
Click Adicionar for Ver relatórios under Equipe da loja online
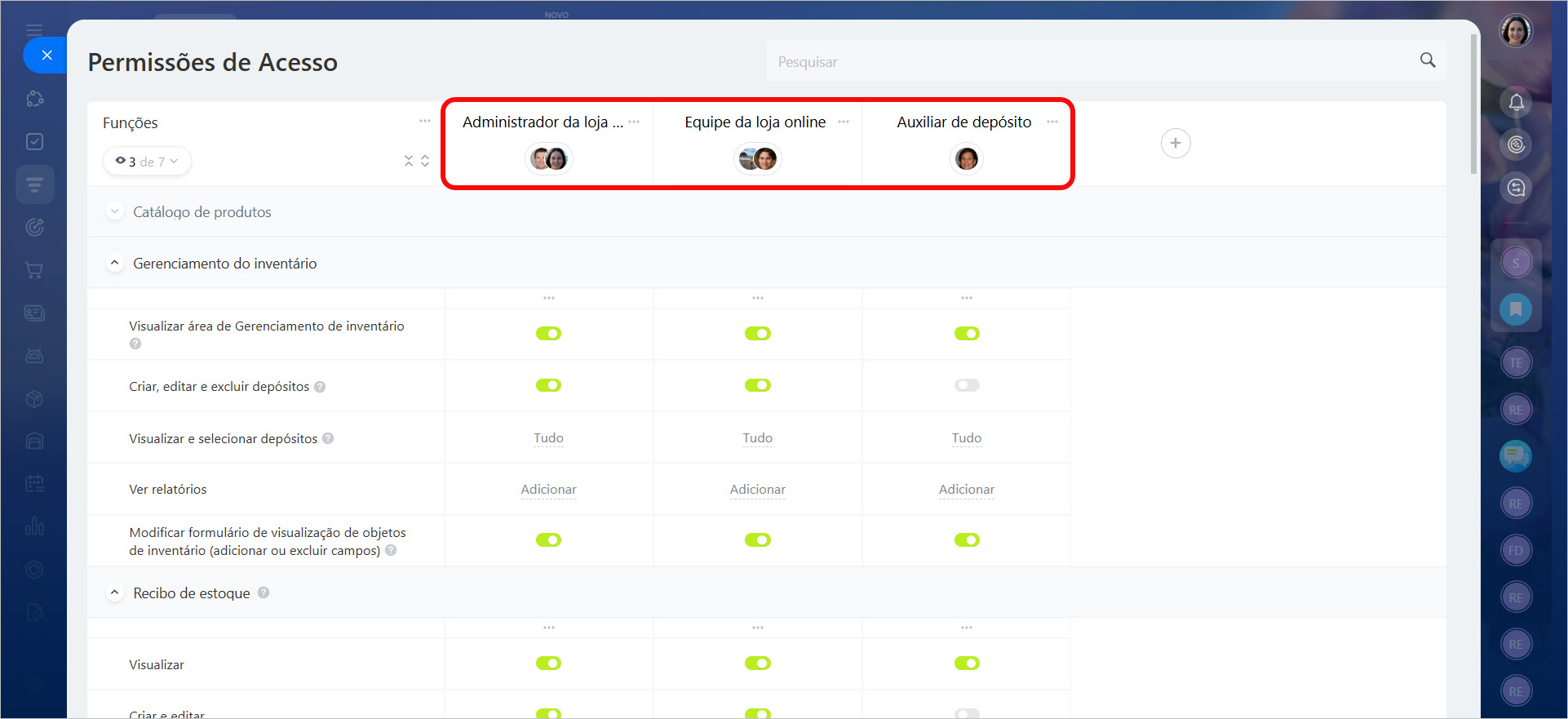tap(758, 490)
